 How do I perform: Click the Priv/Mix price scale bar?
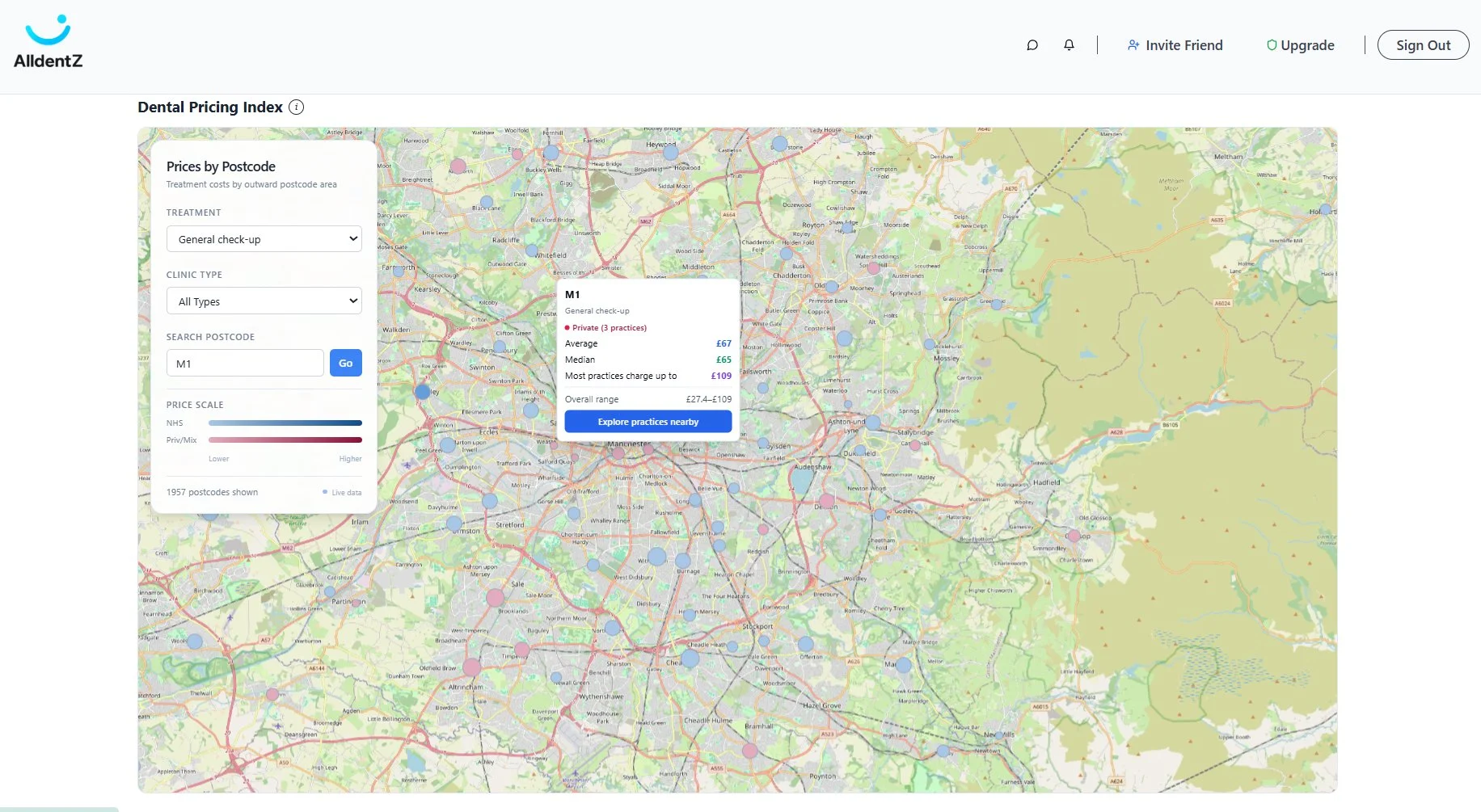285,440
